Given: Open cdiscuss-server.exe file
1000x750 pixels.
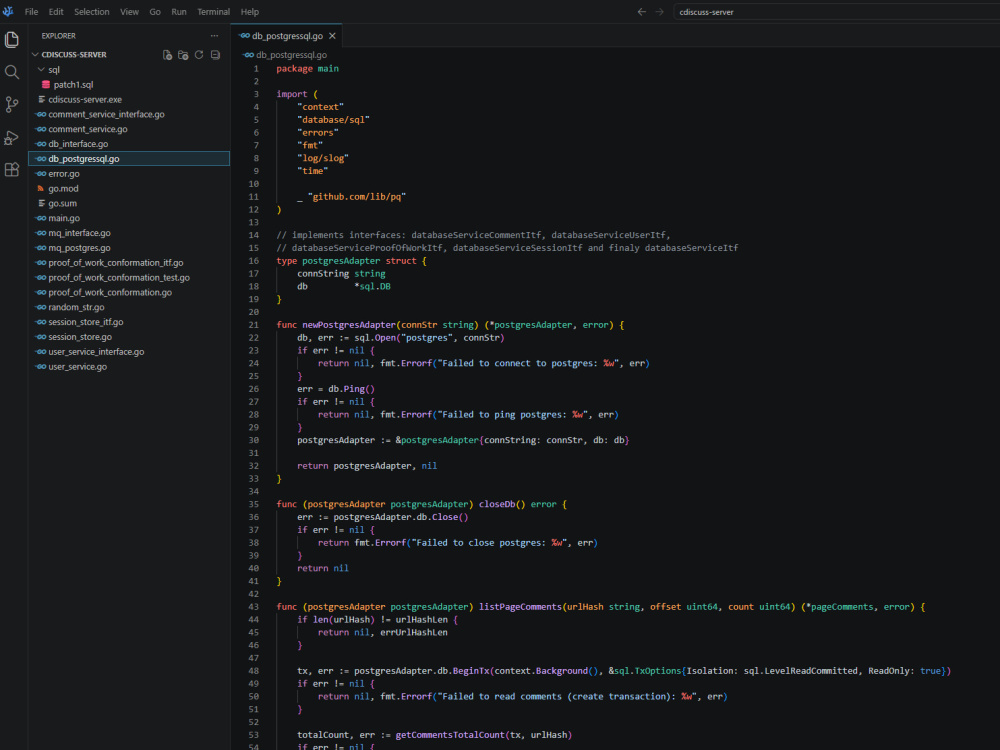Looking at the screenshot, I should [x=85, y=99].
